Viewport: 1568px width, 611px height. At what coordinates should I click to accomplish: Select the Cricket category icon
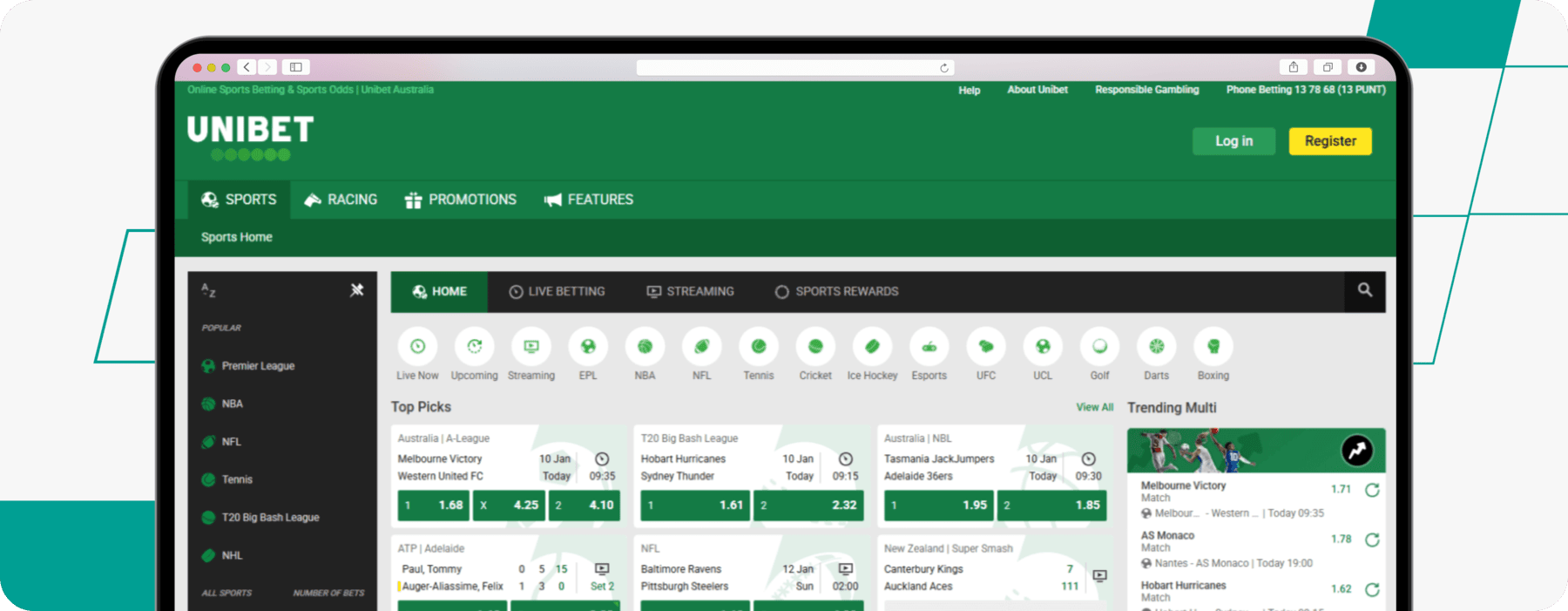815,346
